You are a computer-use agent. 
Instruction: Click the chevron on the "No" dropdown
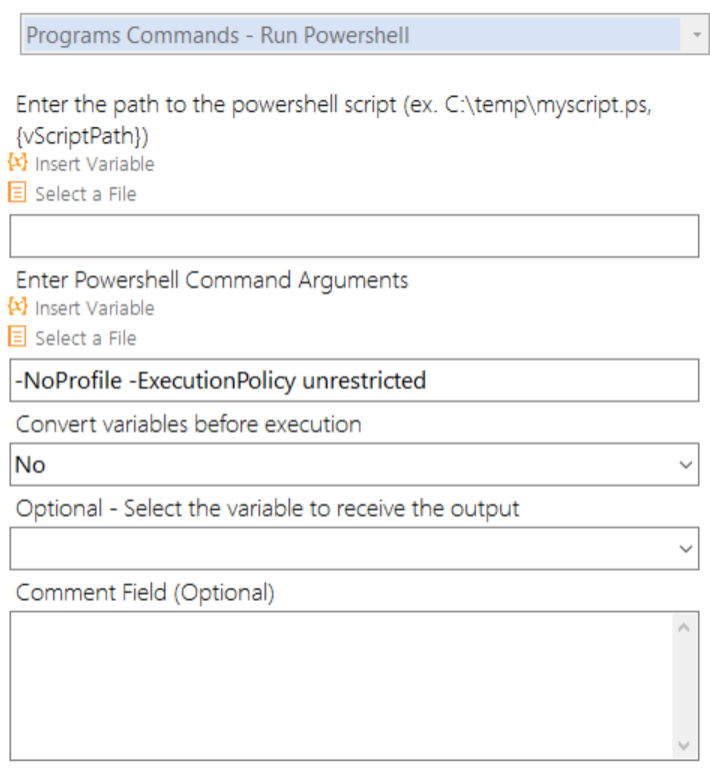coord(686,465)
